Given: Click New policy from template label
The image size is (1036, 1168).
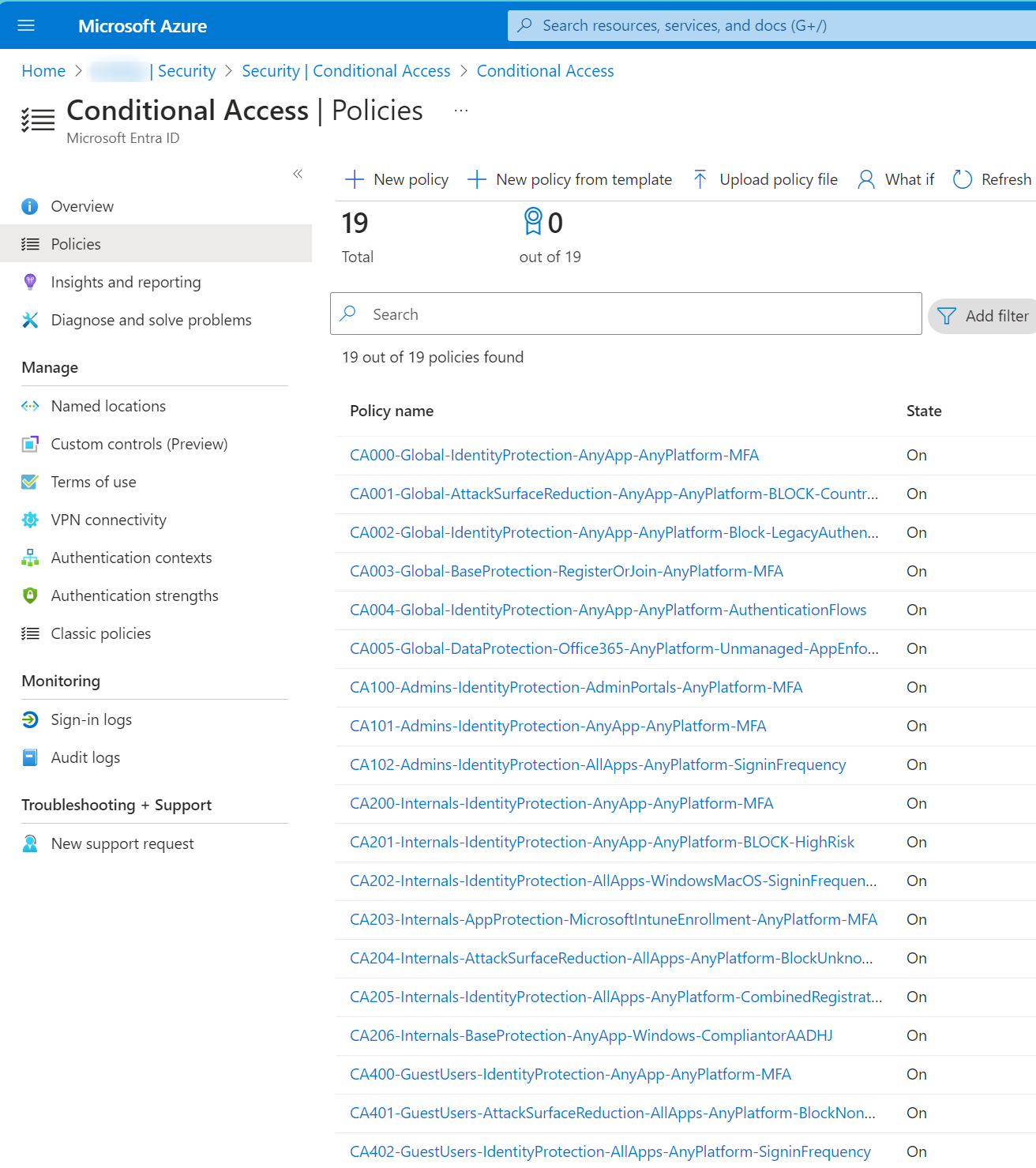Looking at the screenshot, I should click(x=584, y=179).
